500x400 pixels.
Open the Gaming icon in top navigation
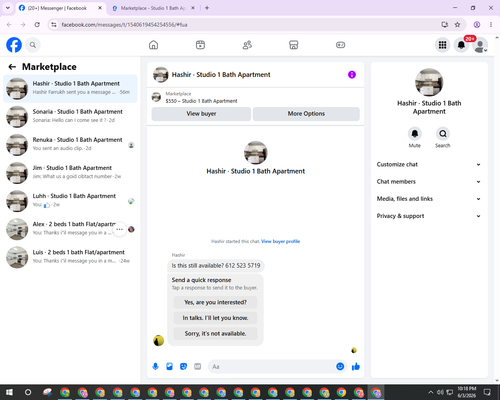340,45
